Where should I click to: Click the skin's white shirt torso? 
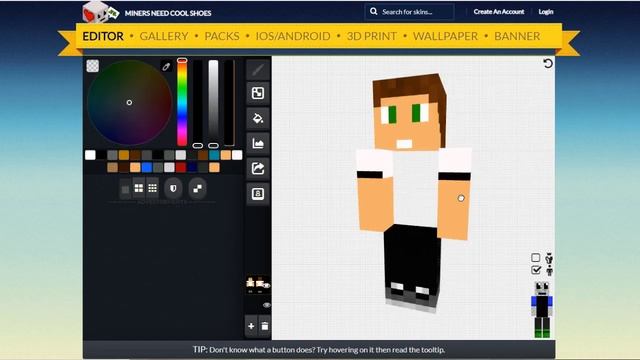(x=415, y=187)
